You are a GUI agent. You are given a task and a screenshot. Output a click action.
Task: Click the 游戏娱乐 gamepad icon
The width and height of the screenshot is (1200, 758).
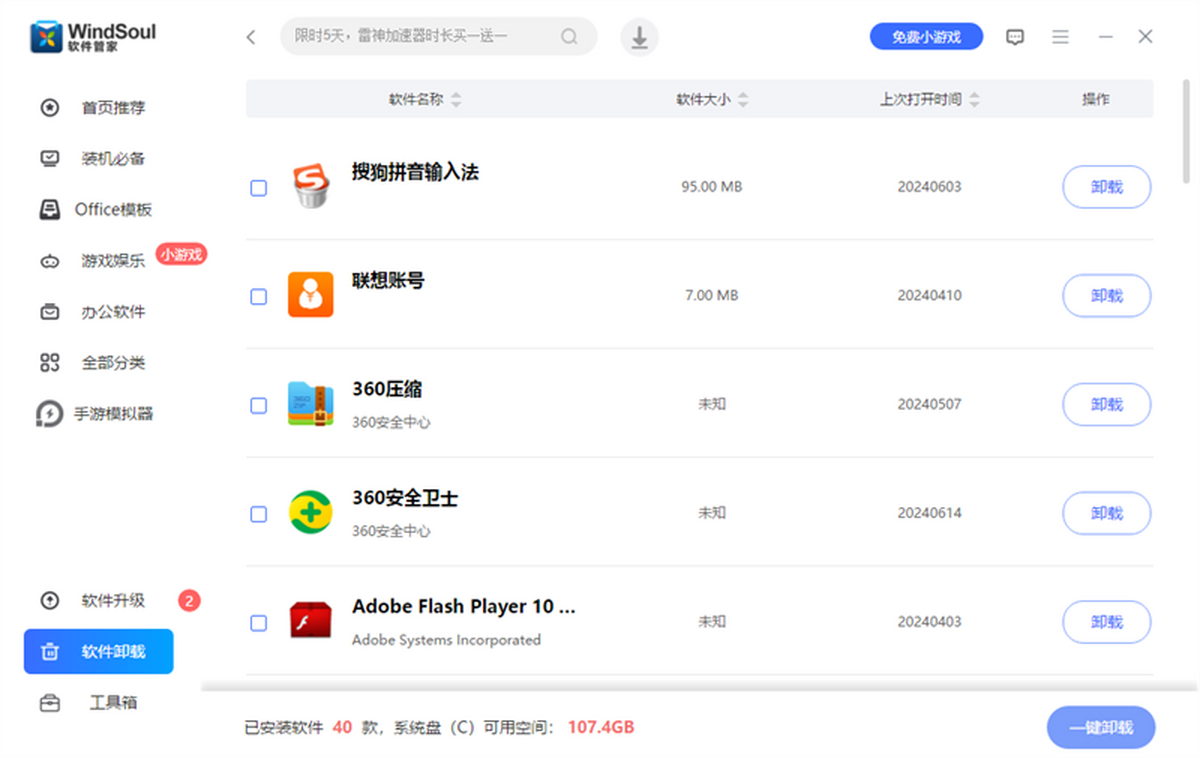[50, 261]
